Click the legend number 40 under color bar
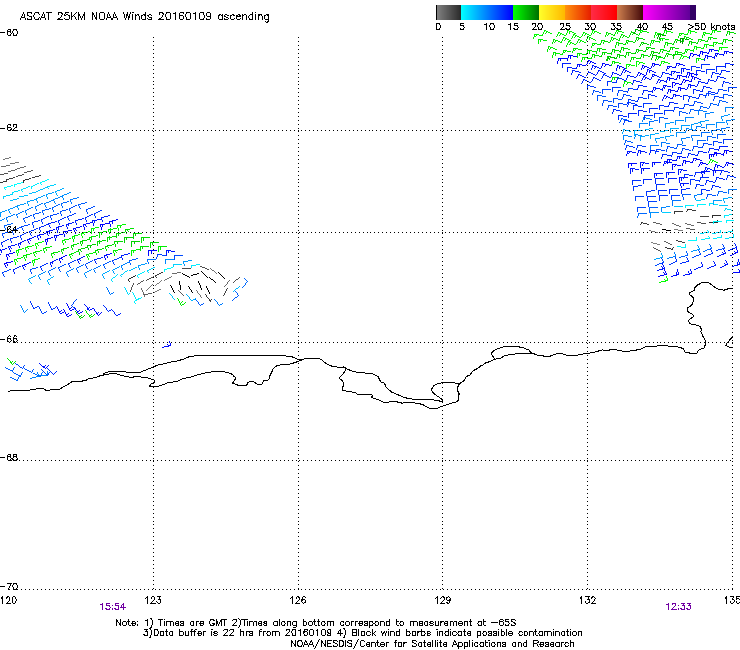The height and width of the screenshot is (650, 740). [642, 27]
